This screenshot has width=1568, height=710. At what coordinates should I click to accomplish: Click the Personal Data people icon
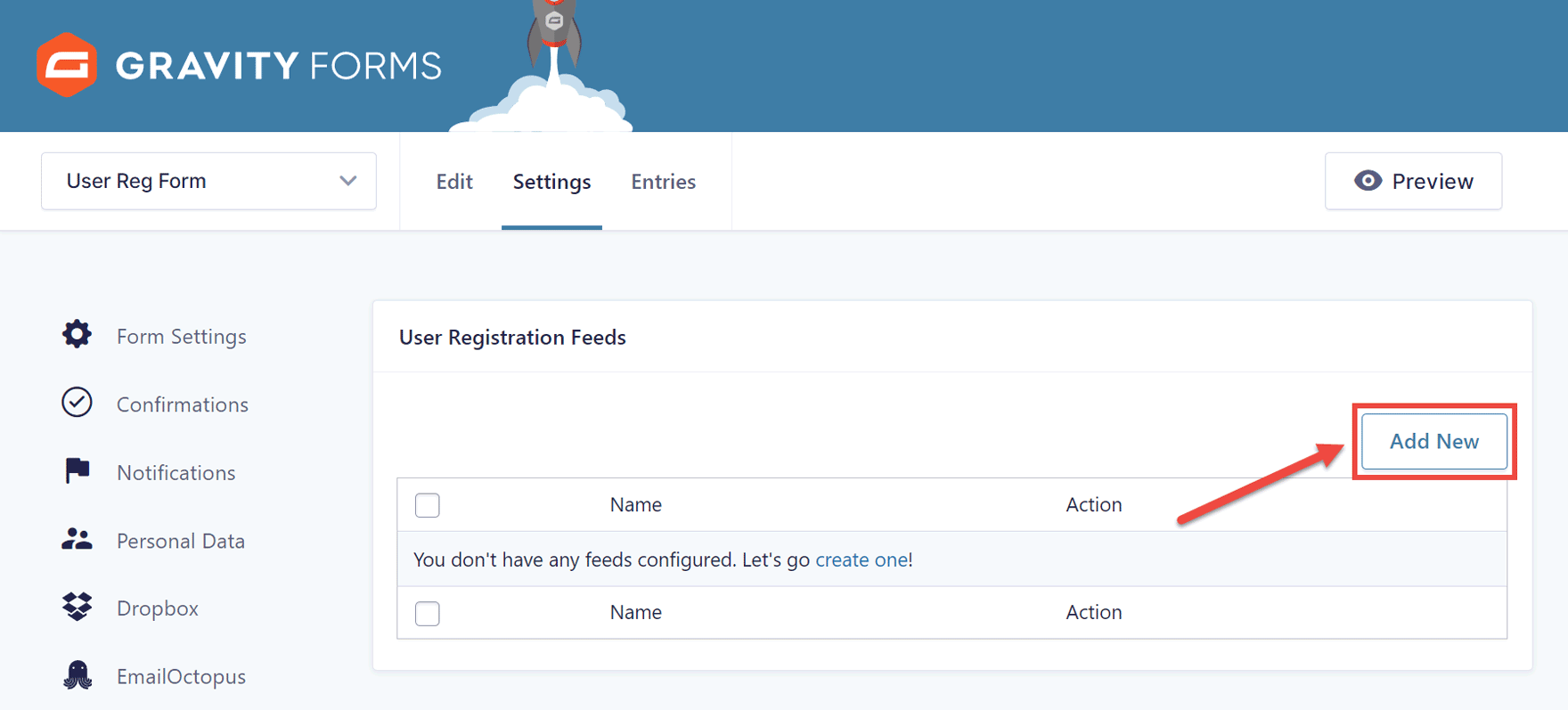pos(77,539)
